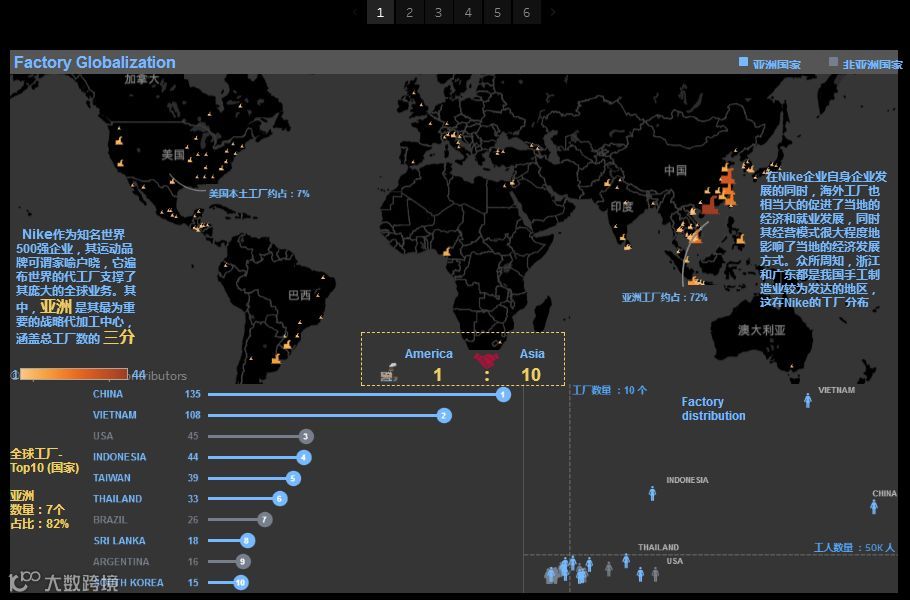Click the 工人数量：50K人 reference label

(x=854, y=547)
